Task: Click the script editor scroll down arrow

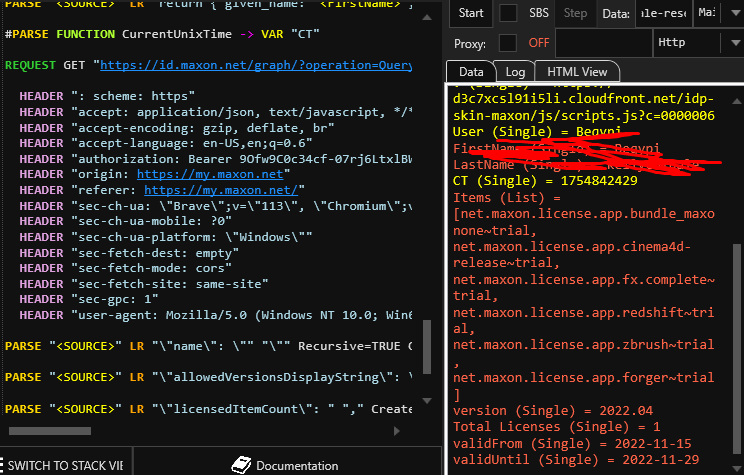Action: tap(427, 400)
